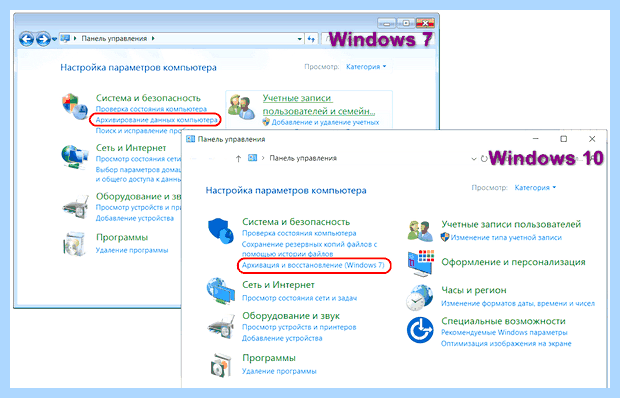Click Добавление устройства in Windows 7 window
The height and width of the screenshot is (398, 620).
pos(134,218)
